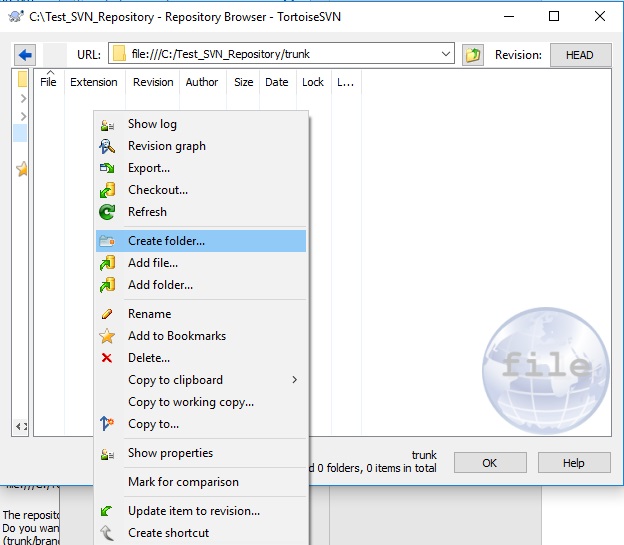Click the Checkout icon in menu
Image resolution: width=624 pixels, height=545 pixels.
107,190
